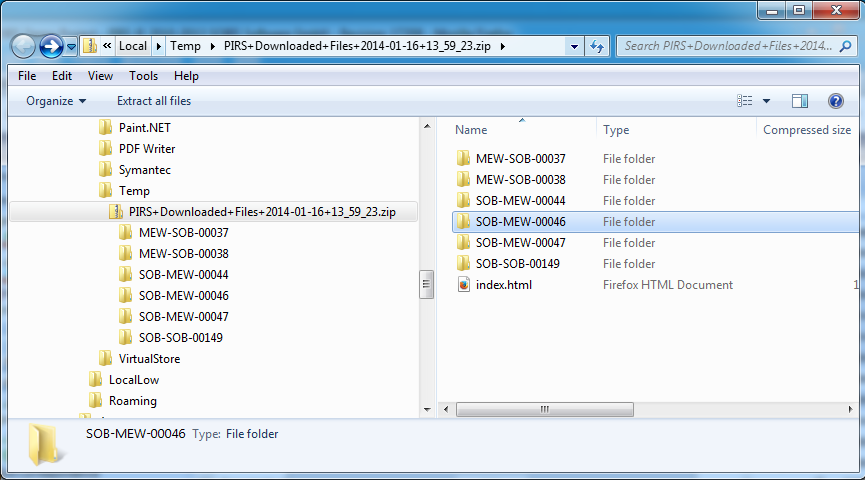Open the Organize dropdown menu
The image size is (865, 480).
56,101
